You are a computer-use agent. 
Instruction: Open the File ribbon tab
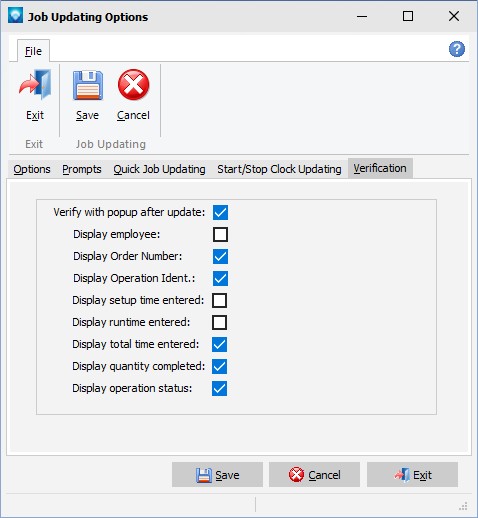pos(33,51)
